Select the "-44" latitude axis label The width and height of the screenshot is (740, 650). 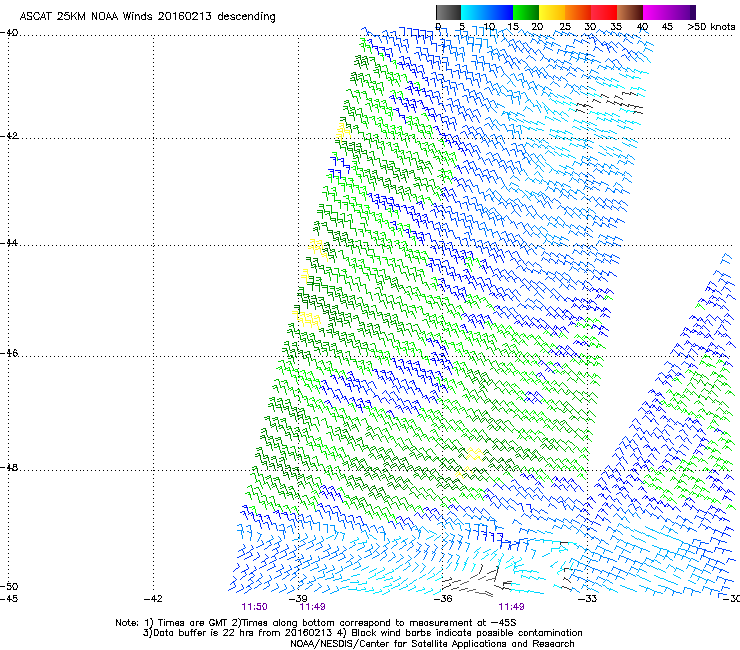click(x=9, y=243)
